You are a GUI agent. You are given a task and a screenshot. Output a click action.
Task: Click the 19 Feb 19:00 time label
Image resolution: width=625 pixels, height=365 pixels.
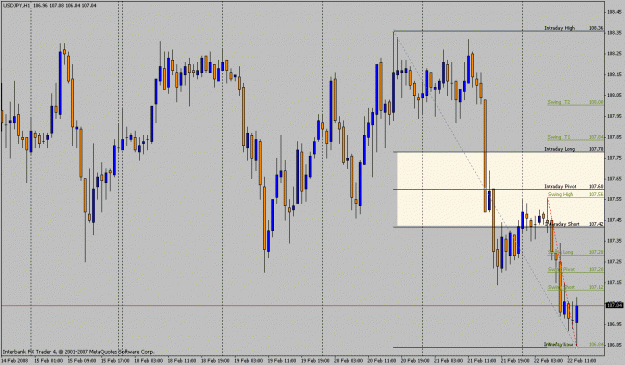[316, 361]
